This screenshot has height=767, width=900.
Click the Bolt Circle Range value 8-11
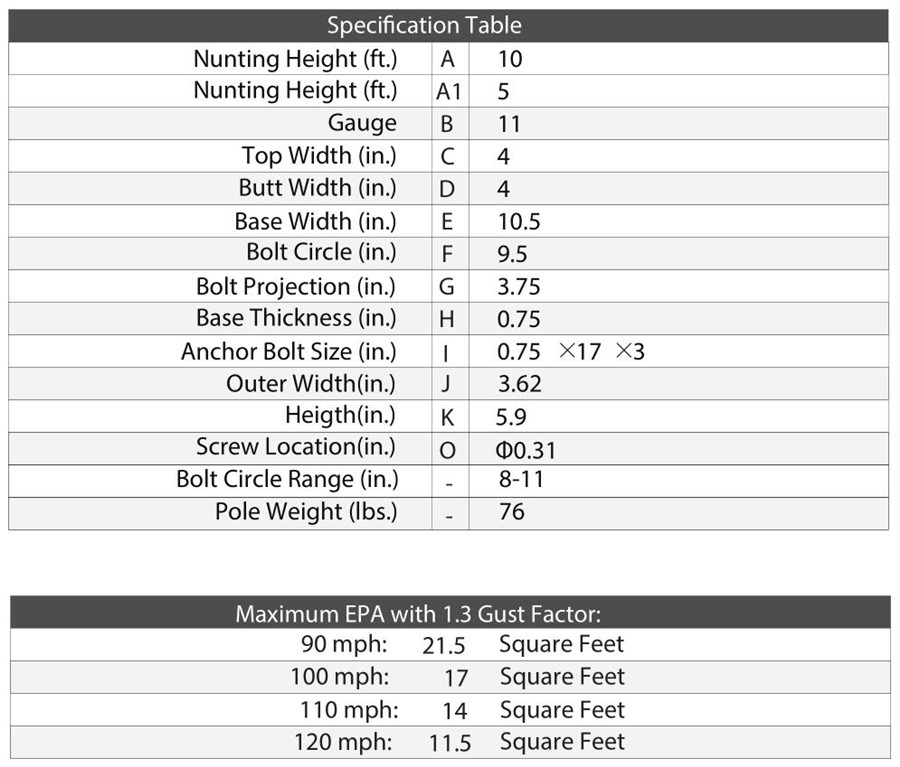[521, 480]
